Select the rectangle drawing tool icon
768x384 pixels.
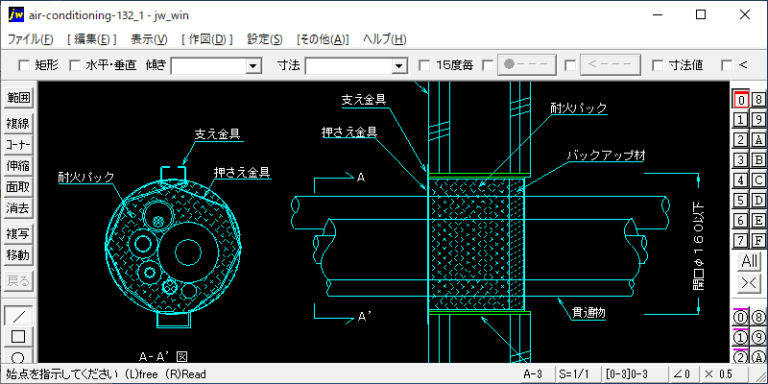pos(18,337)
